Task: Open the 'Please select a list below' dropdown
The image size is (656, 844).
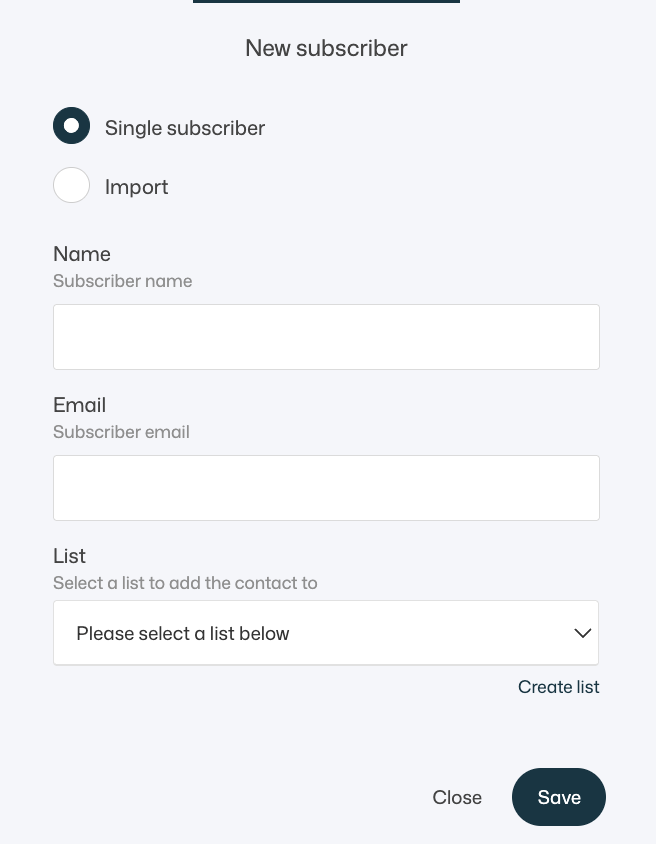Action: (326, 632)
